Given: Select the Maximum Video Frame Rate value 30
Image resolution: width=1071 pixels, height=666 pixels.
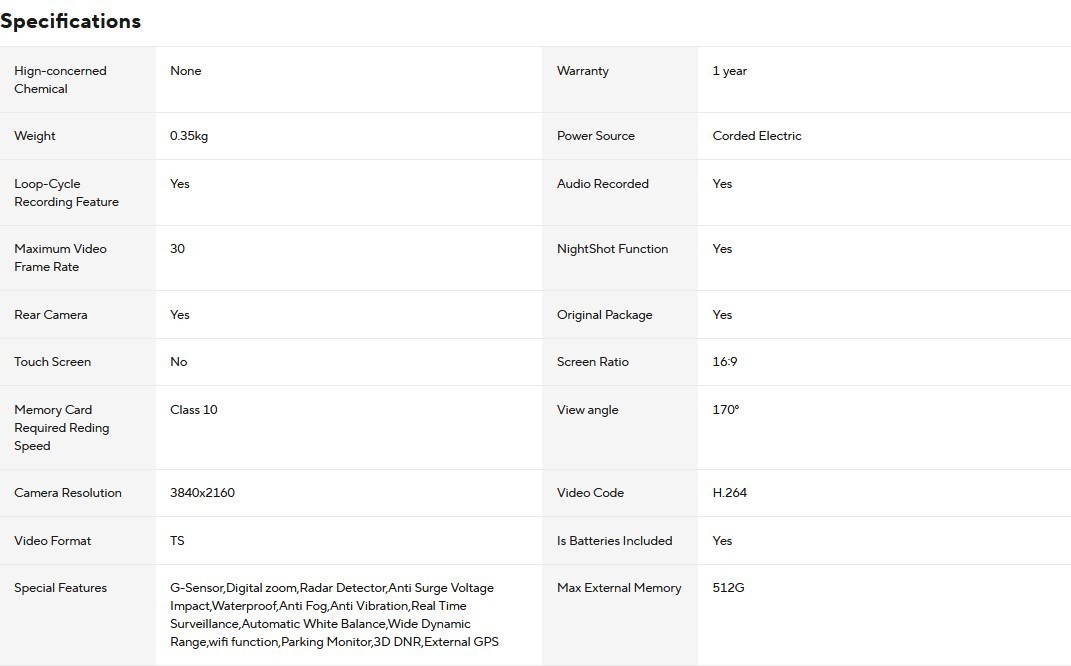Looking at the screenshot, I should tap(178, 249).
